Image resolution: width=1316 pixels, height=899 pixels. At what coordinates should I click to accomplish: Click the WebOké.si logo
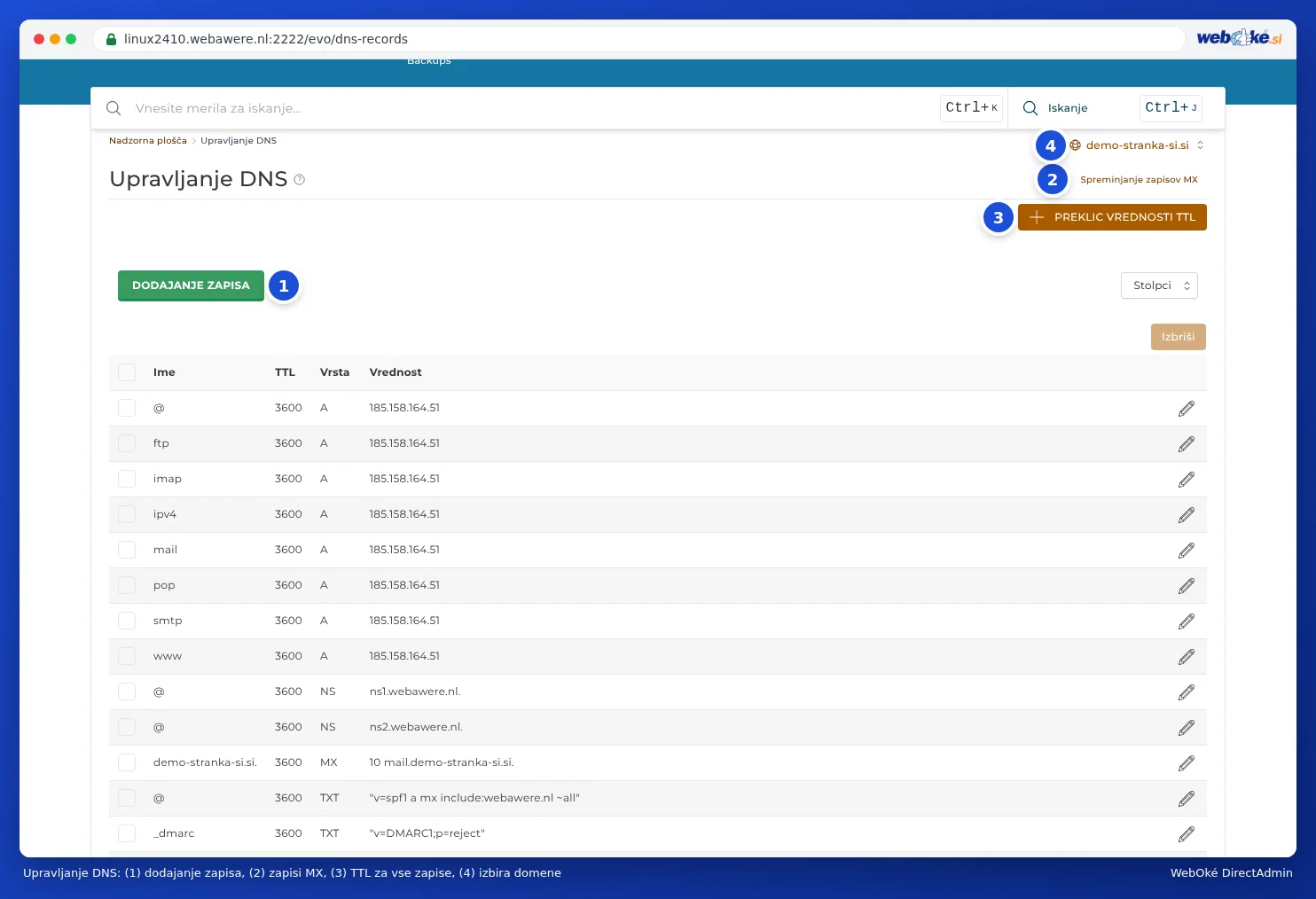[1239, 38]
